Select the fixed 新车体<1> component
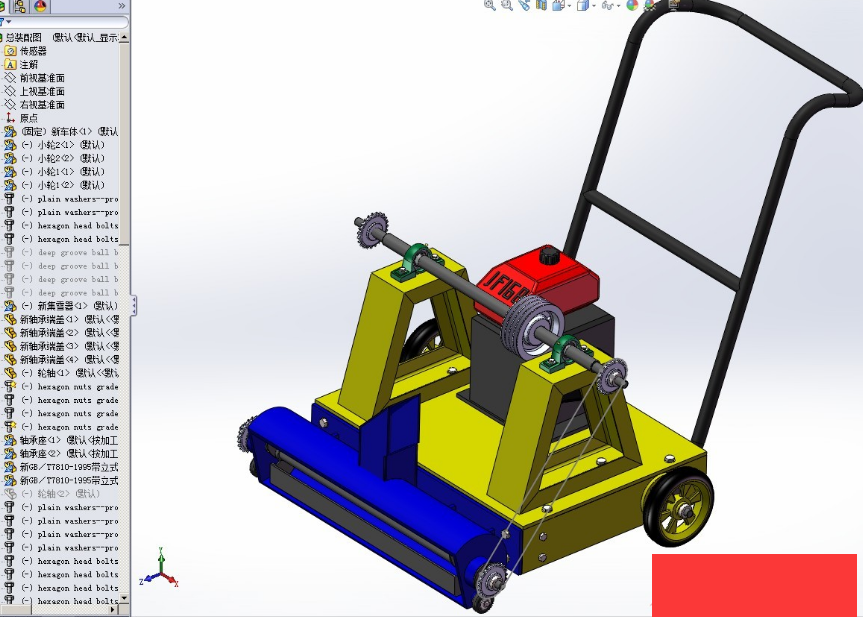Screen dimensions: 863x617 (61, 131)
